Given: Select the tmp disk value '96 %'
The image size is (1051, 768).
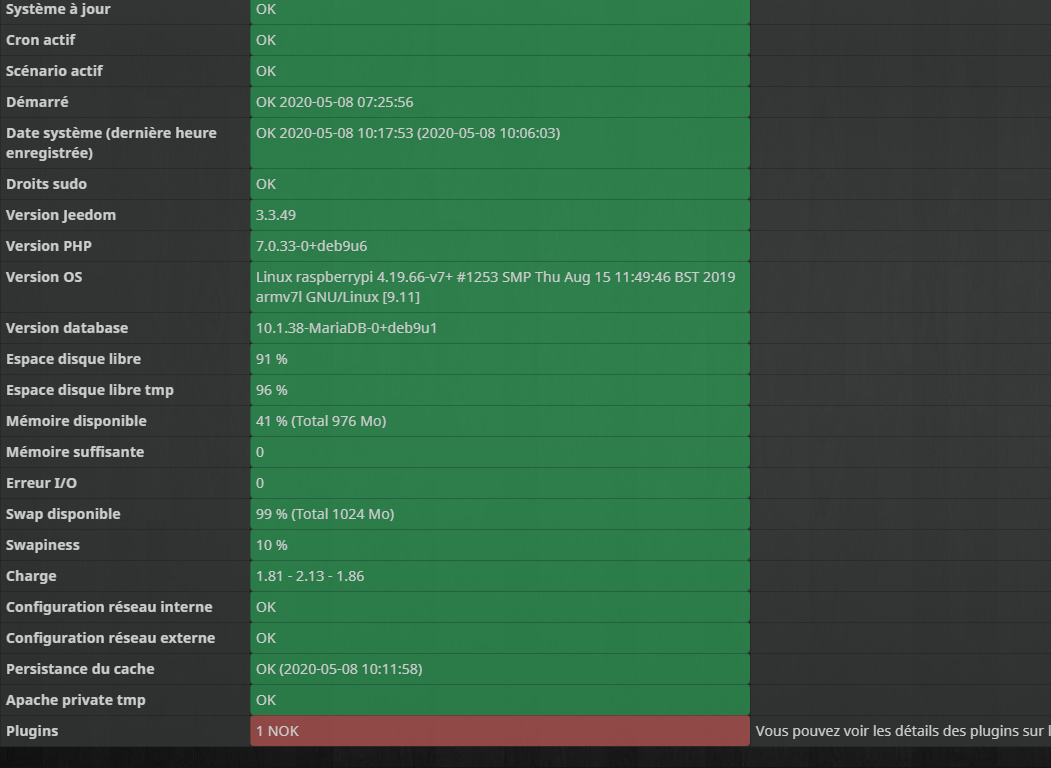Looking at the screenshot, I should pyautogui.click(x=271, y=390).
